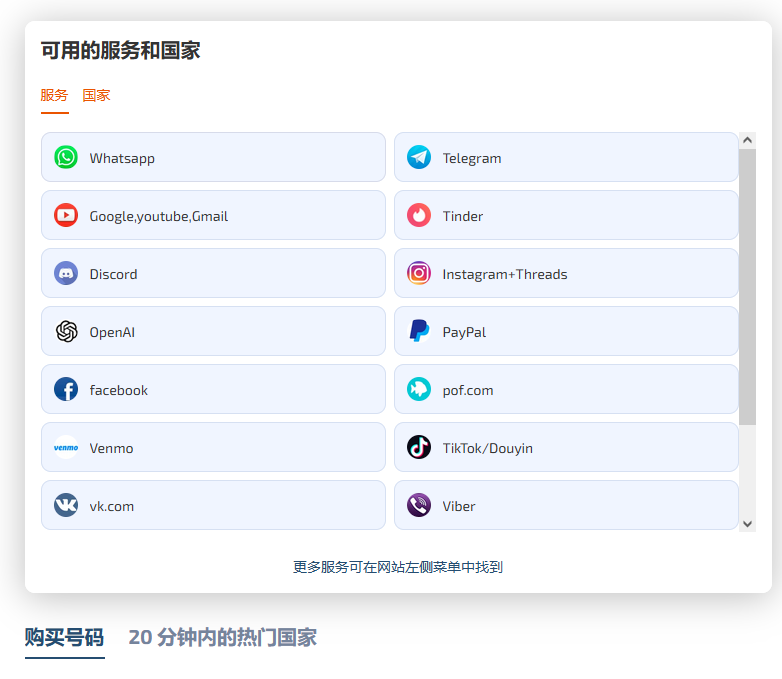Select the OpenAI logo icon
Viewport: 782px width, 679px height.
pyautogui.click(x=66, y=331)
